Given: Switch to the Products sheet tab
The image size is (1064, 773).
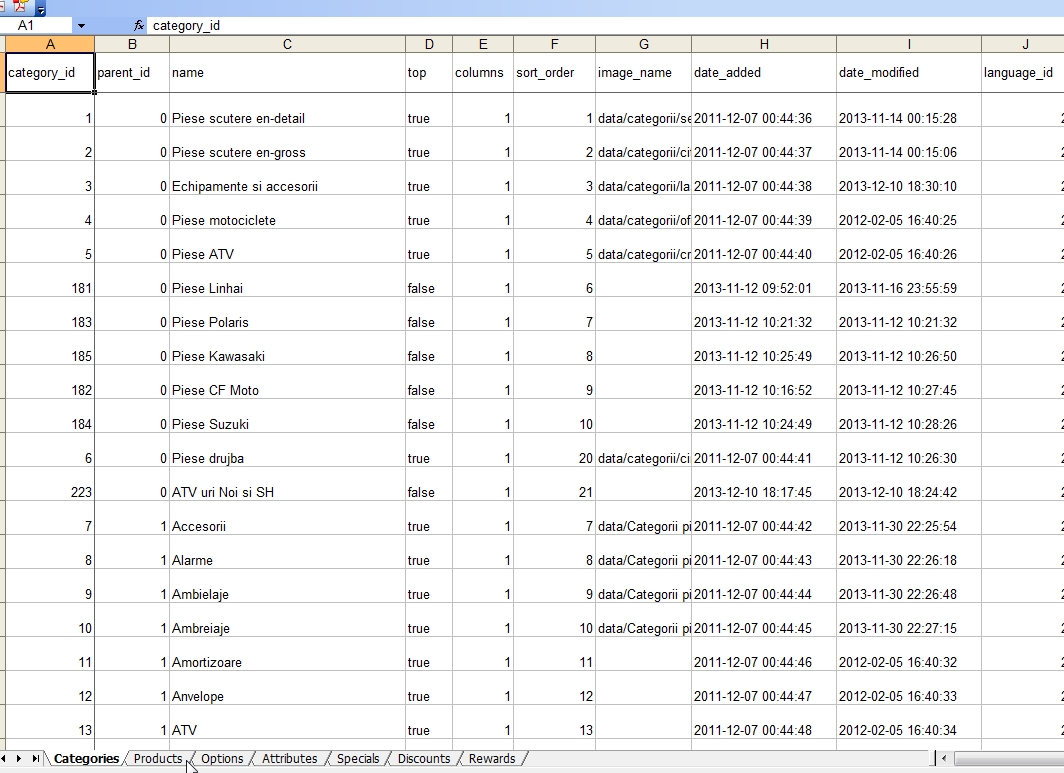Looking at the screenshot, I should [157, 759].
